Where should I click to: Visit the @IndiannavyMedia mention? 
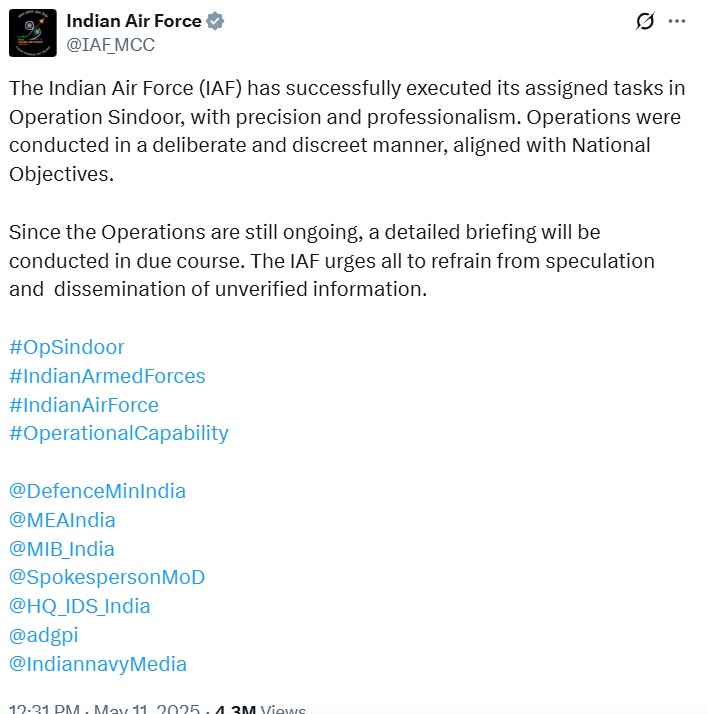98,664
